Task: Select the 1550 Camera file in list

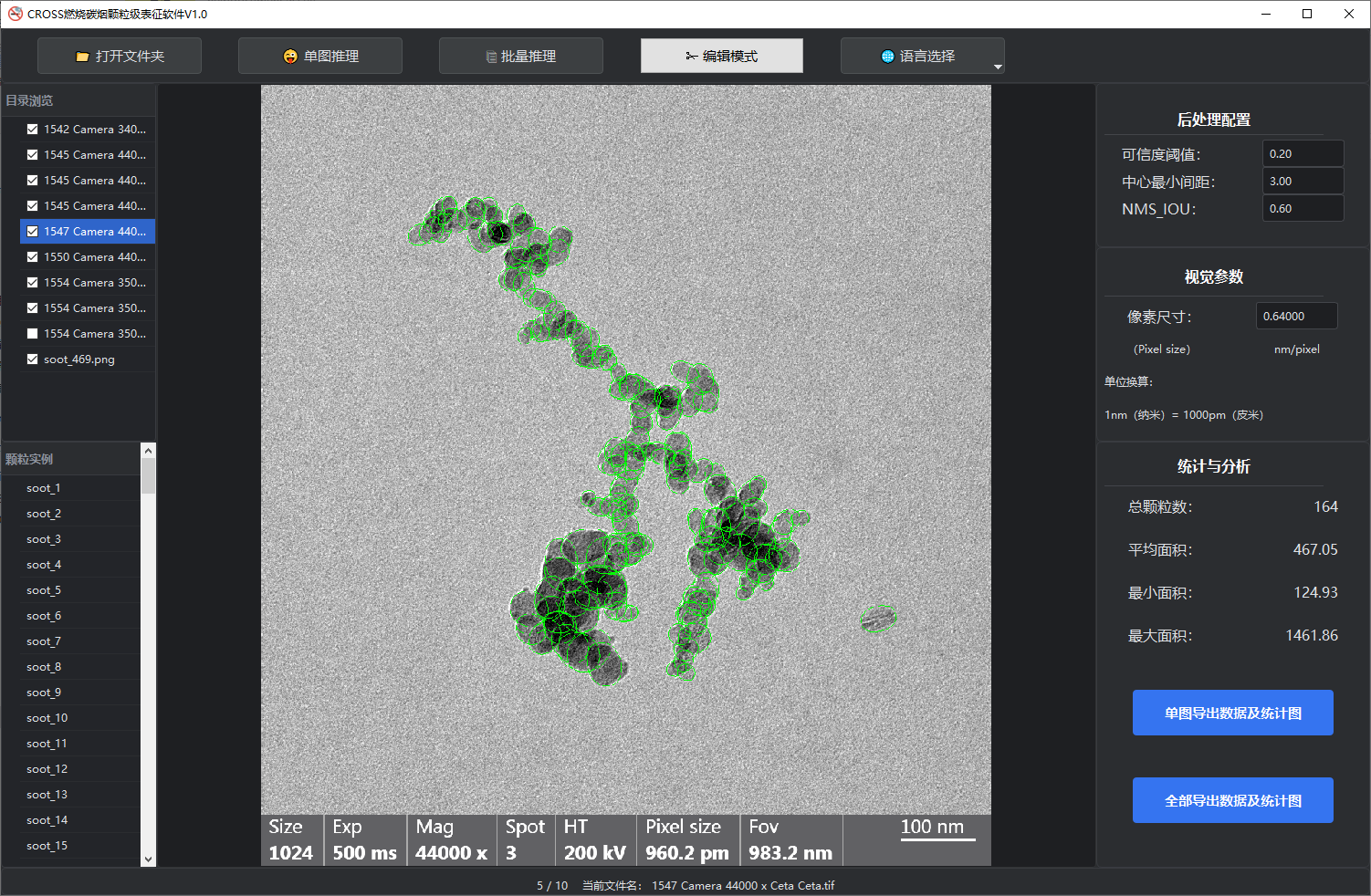Action: pos(94,257)
